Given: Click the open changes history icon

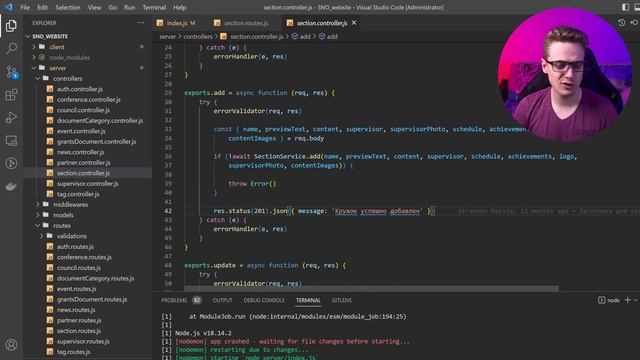Looking at the screenshot, I should coord(621,23).
